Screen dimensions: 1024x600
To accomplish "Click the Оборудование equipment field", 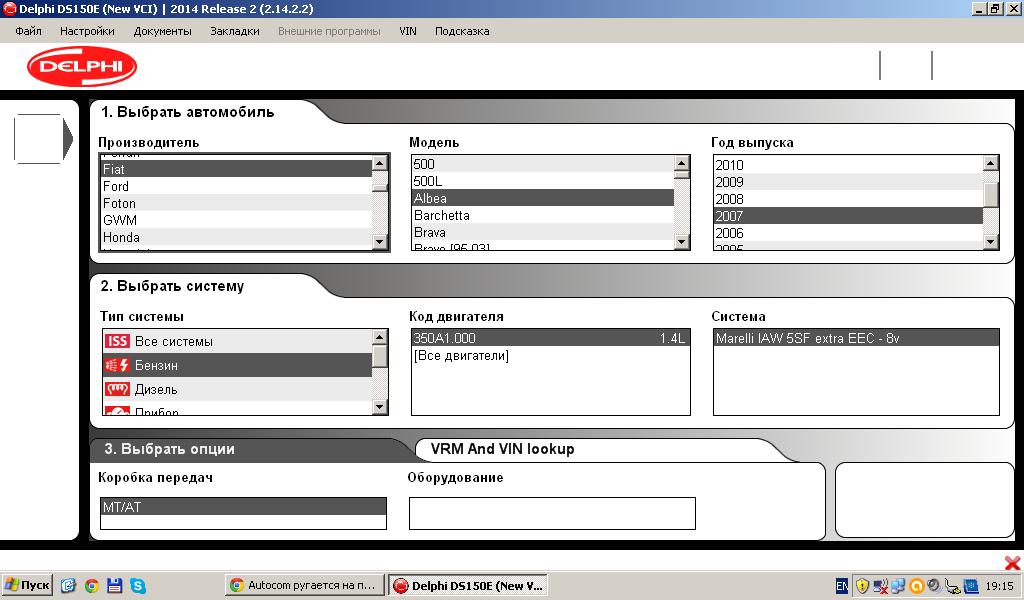I will pos(552,513).
